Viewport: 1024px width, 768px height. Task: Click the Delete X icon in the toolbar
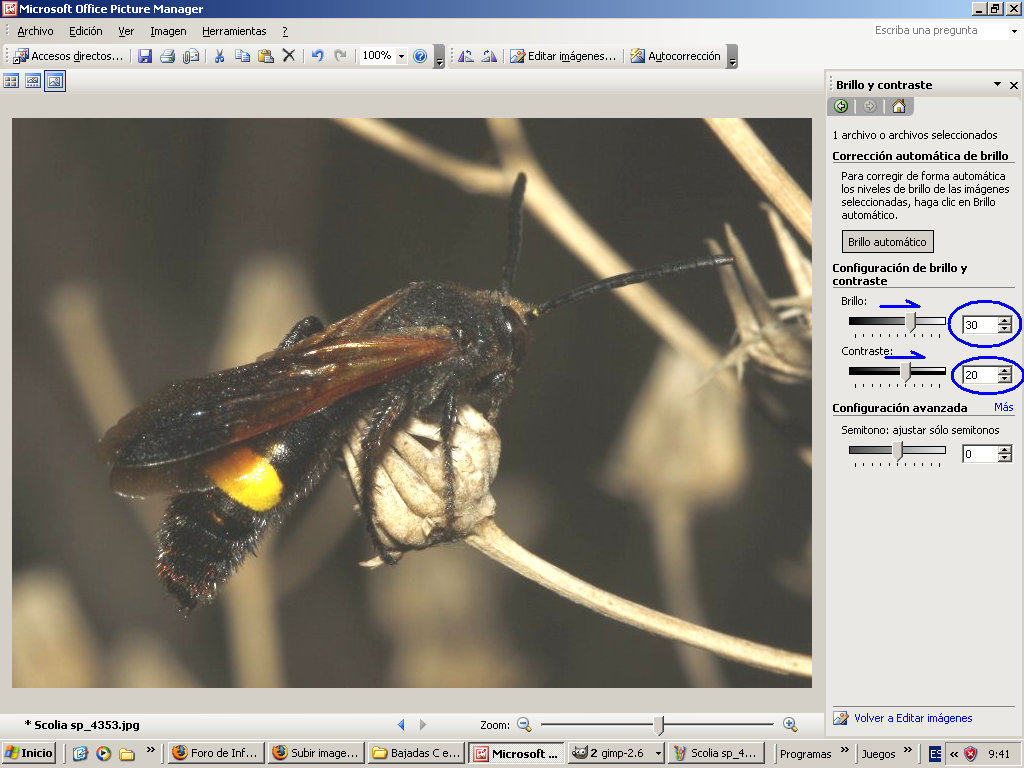pos(289,56)
